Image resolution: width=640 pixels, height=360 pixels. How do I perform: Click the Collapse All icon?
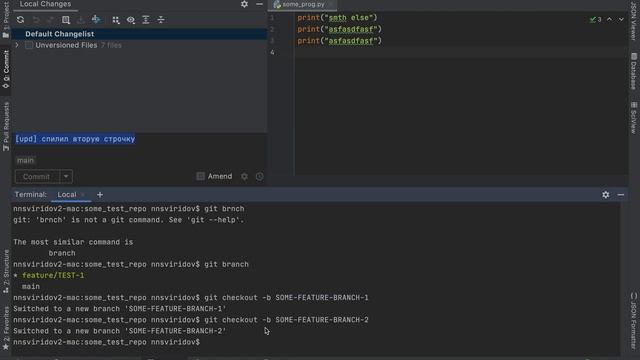[161, 20]
